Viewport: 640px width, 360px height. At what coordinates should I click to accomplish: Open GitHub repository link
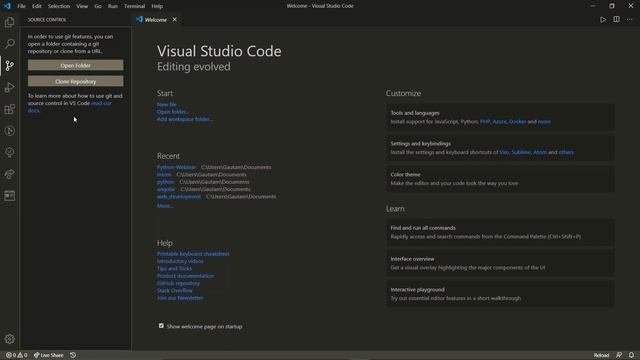[x=178, y=283]
